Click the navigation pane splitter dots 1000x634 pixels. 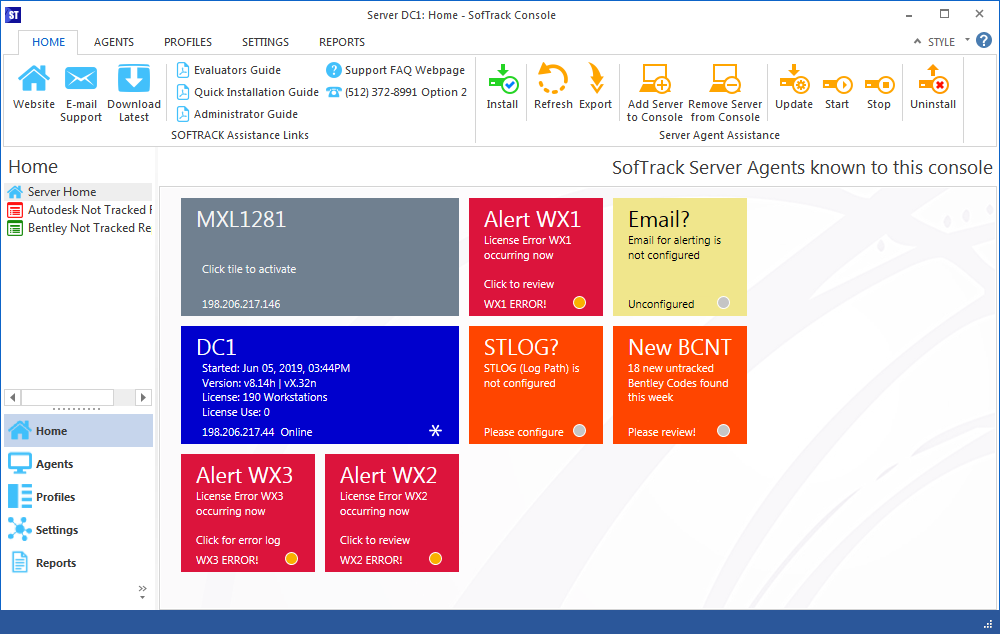pos(77,409)
